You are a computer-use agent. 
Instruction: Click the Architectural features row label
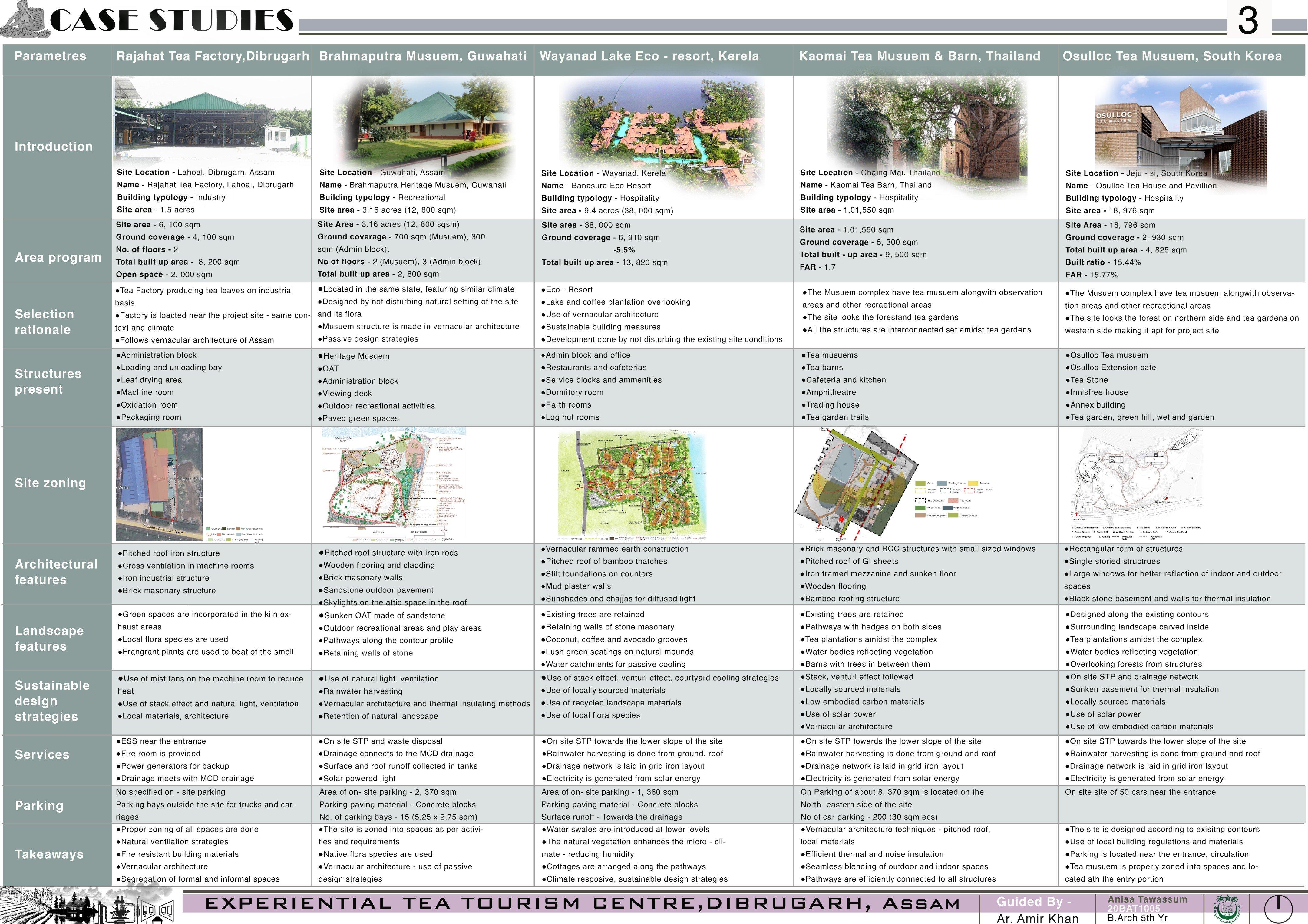pyautogui.click(x=56, y=572)
